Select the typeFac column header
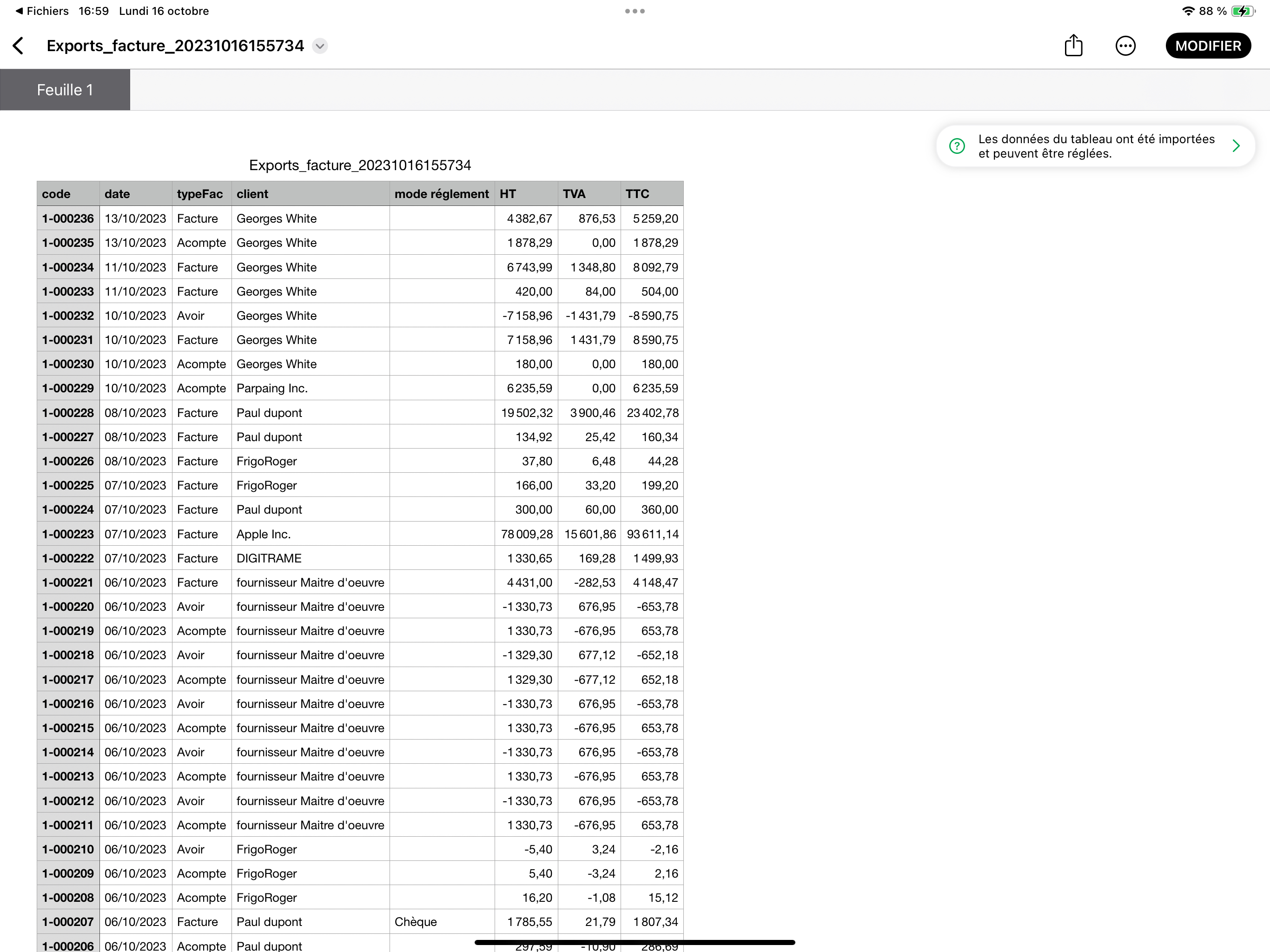Image resolution: width=1270 pixels, height=952 pixels. 202,193
